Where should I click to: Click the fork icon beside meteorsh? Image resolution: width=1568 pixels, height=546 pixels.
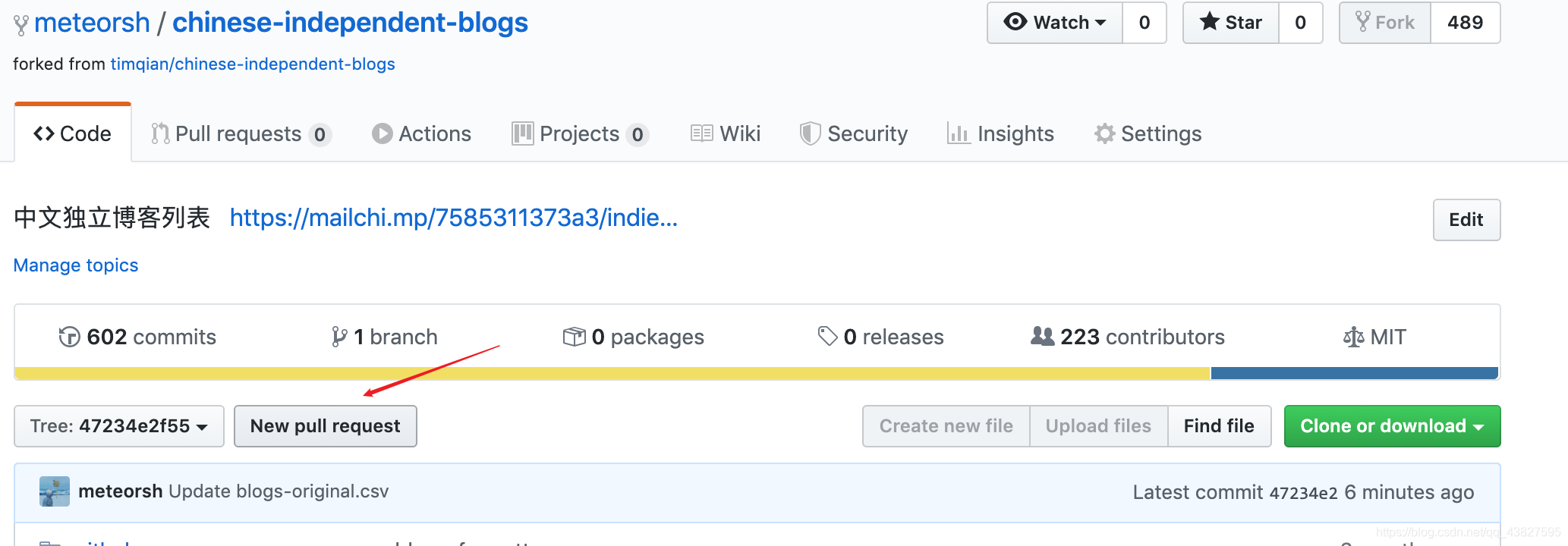click(22, 25)
